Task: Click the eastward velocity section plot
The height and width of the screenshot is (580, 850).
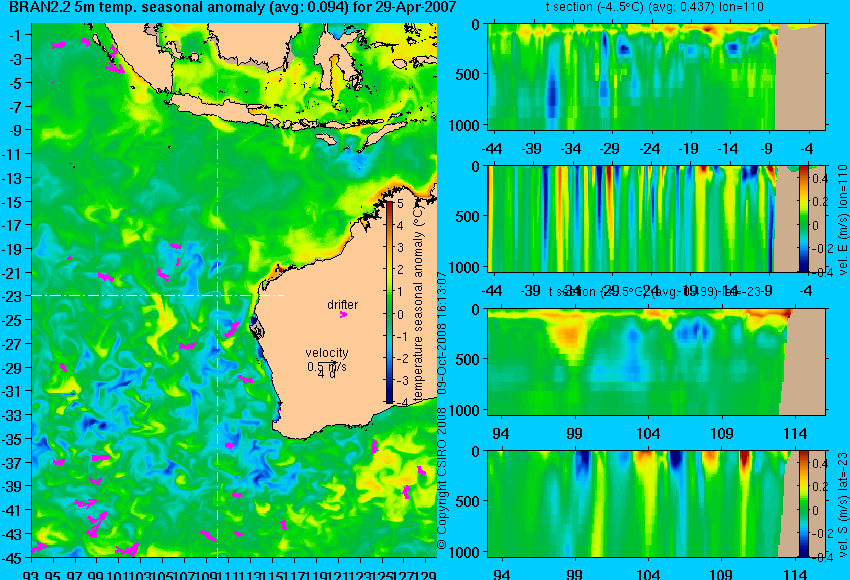Action: click(x=656, y=218)
